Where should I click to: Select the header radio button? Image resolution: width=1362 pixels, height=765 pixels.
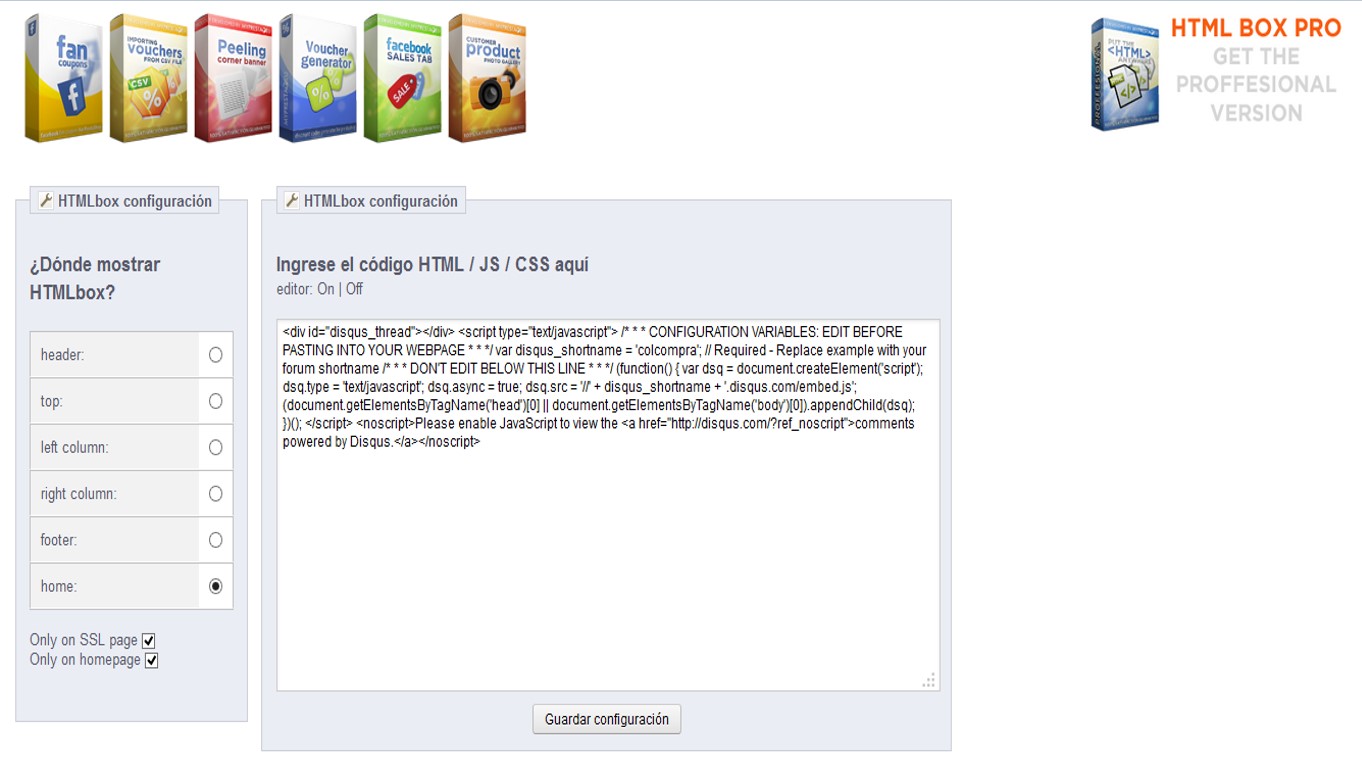[x=215, y=355]
